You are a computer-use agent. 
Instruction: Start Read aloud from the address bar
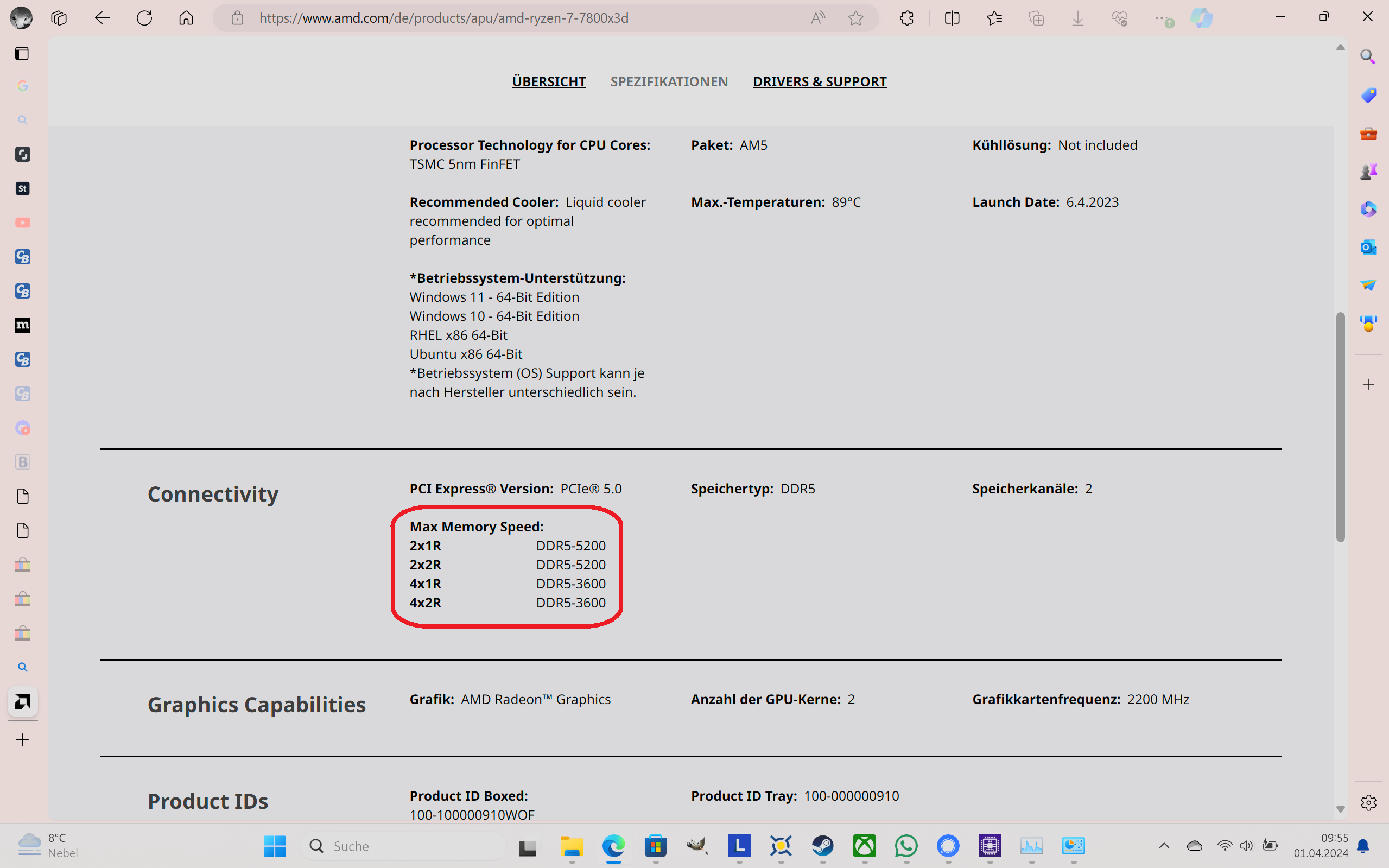[819, 18]
